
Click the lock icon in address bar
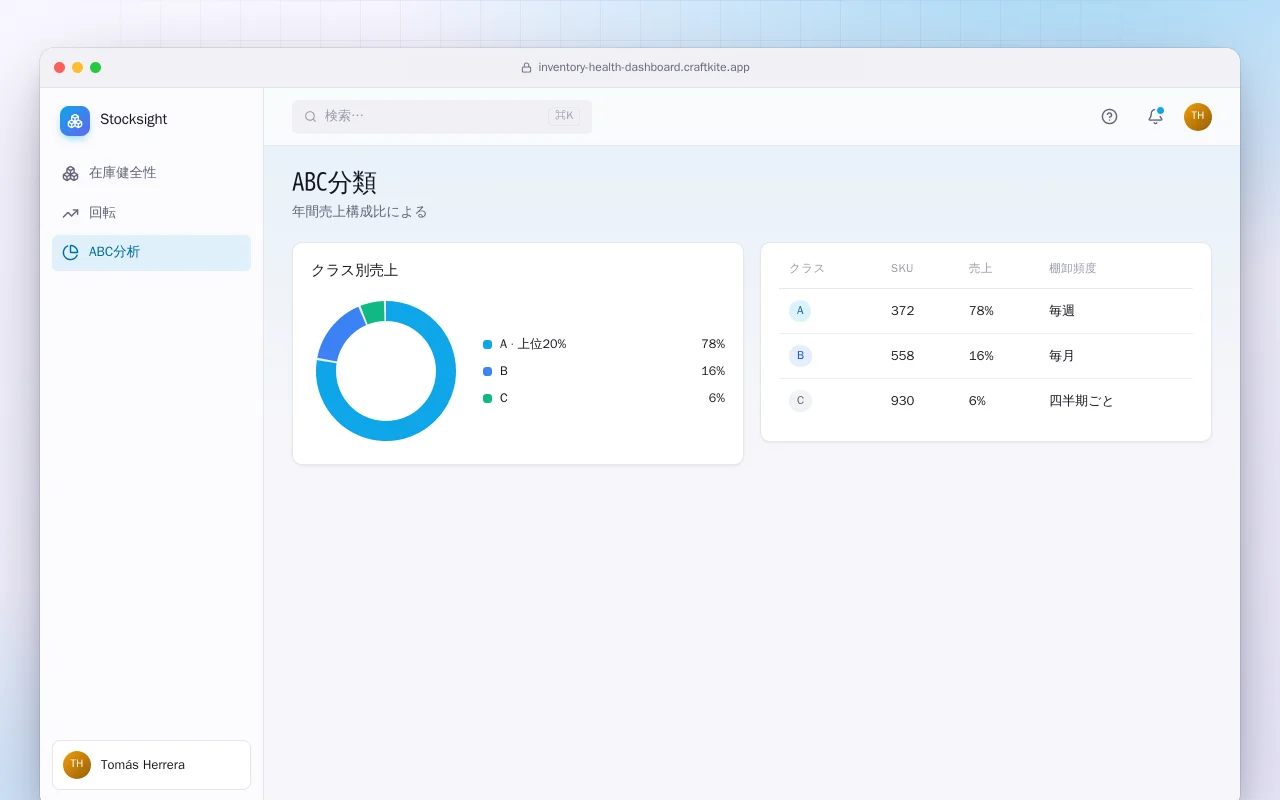[526, 68]
